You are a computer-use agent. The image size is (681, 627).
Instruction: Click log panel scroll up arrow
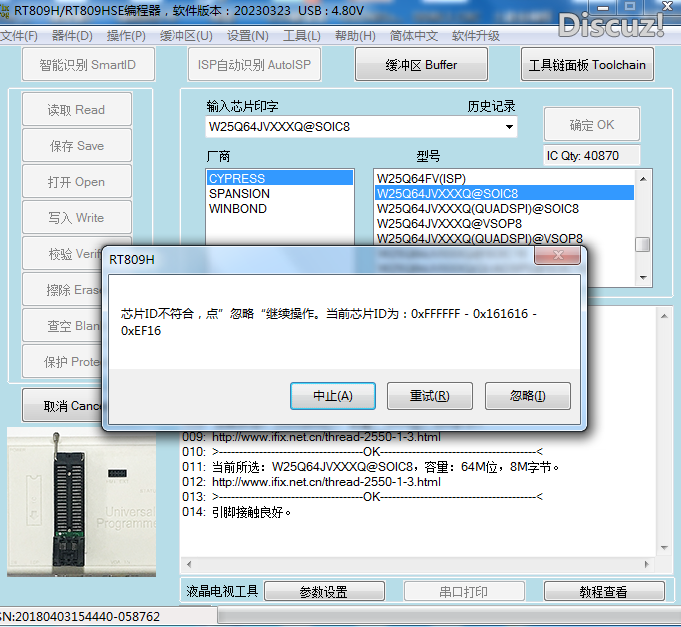pos(664,316)
